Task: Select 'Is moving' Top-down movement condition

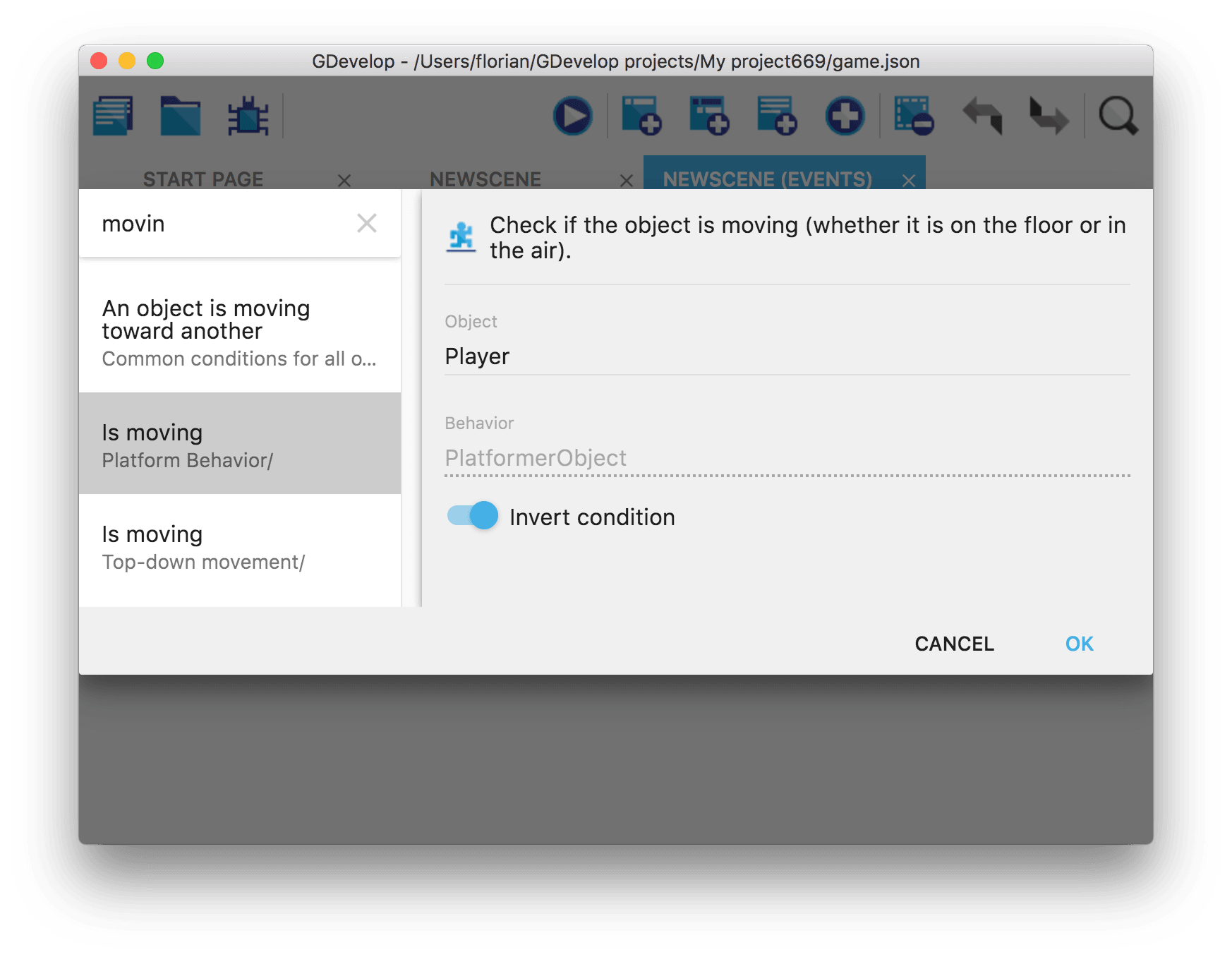Action: 240,546
